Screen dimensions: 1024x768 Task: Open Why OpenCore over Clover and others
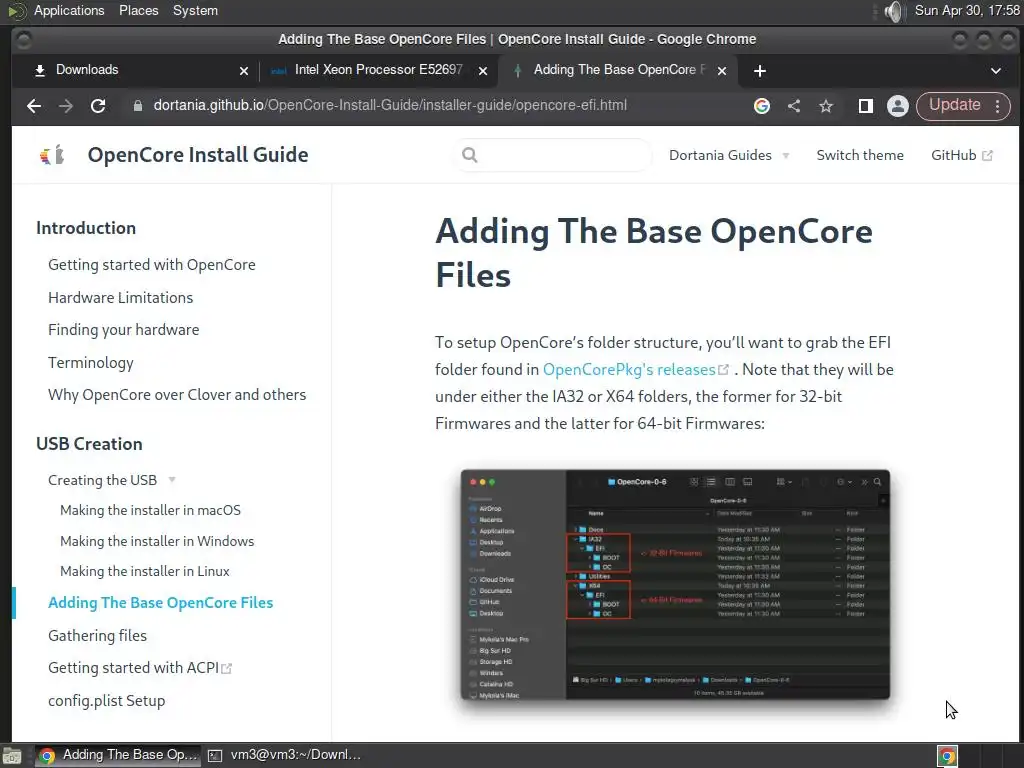click(177, 394)
